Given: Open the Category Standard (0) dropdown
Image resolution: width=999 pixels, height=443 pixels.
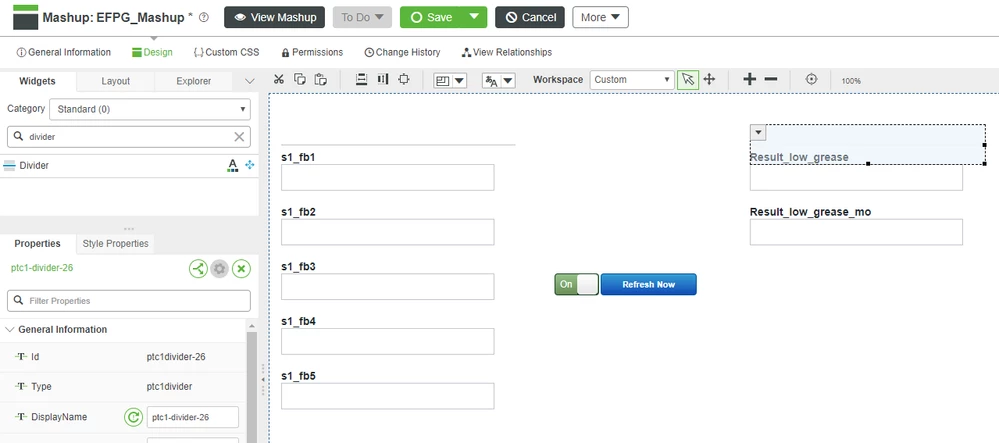Looking at the screenshot, I should [150, 109].
